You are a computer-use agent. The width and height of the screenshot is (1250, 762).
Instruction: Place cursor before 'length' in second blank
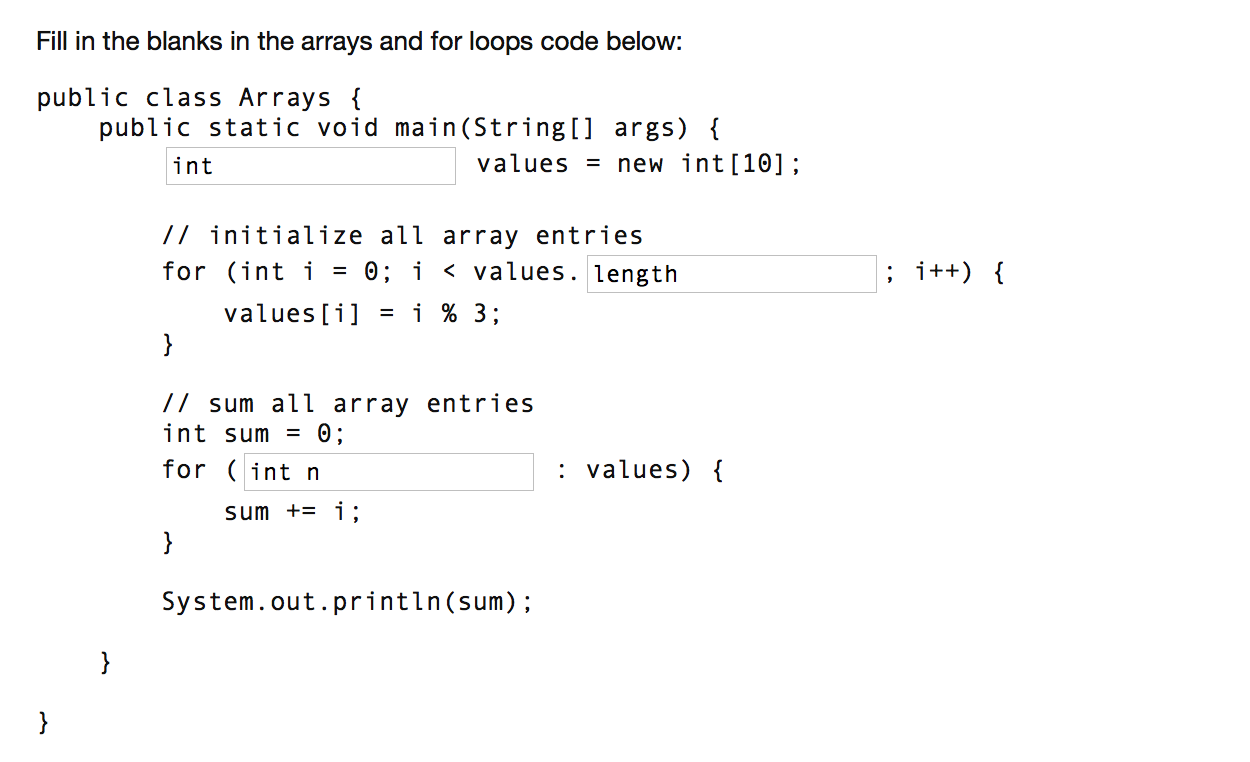(592, 273)
